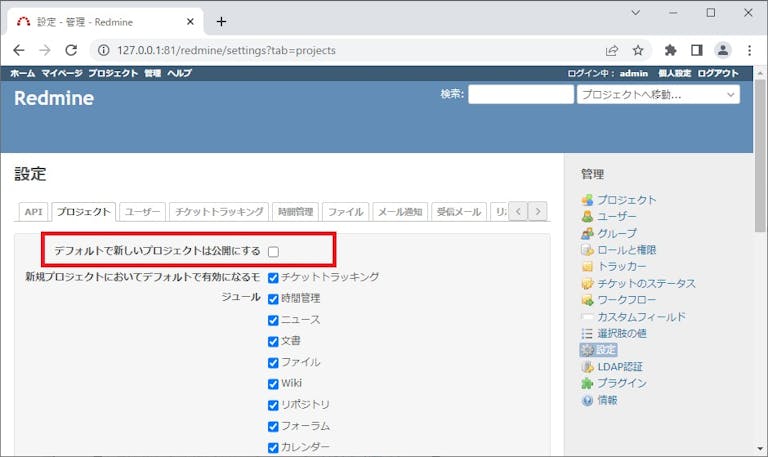Go back with the browser back arrow

[19, 50]
